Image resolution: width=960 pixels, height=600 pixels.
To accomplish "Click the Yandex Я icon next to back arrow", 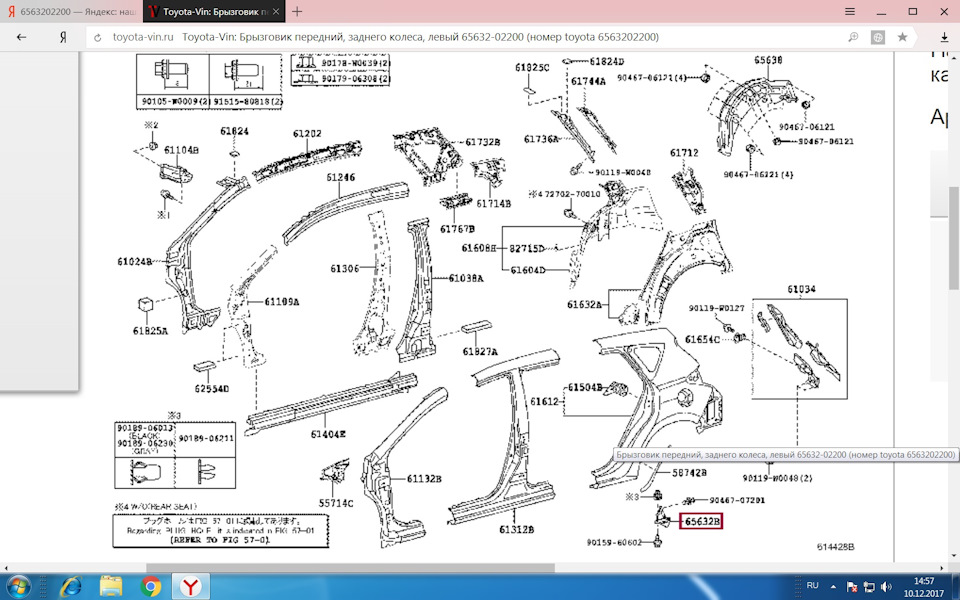I will click(x=62, y=35).
